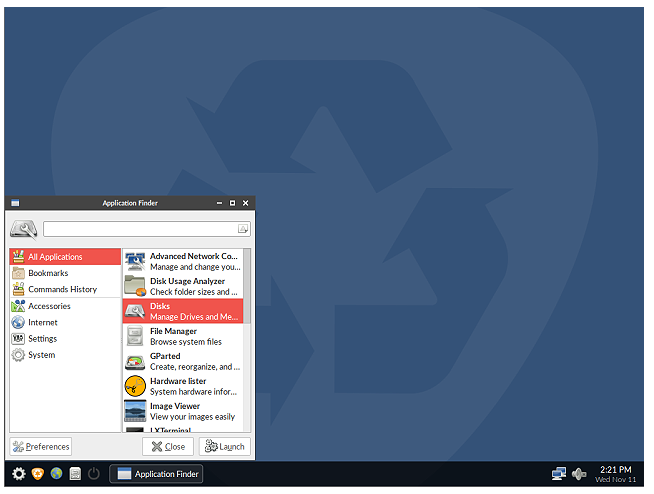The width and height of the screenshot is (654, 494).
Task: Expand the search field history dropdown arrow
Action: tap(243, 229)
